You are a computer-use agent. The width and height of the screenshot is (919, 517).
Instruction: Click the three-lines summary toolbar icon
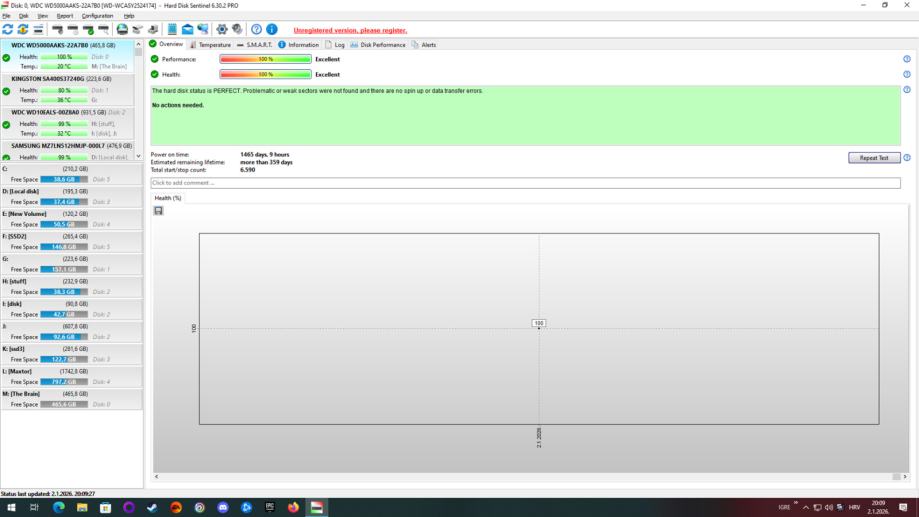[38, 29]
